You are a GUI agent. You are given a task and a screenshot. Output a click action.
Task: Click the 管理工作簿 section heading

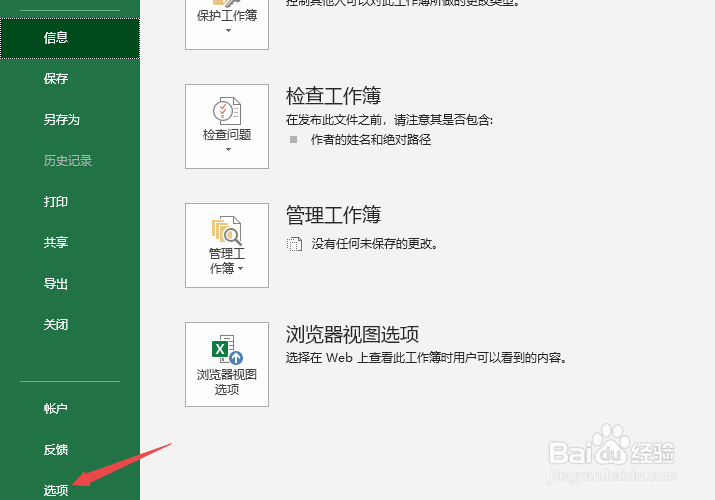[333, 215]
